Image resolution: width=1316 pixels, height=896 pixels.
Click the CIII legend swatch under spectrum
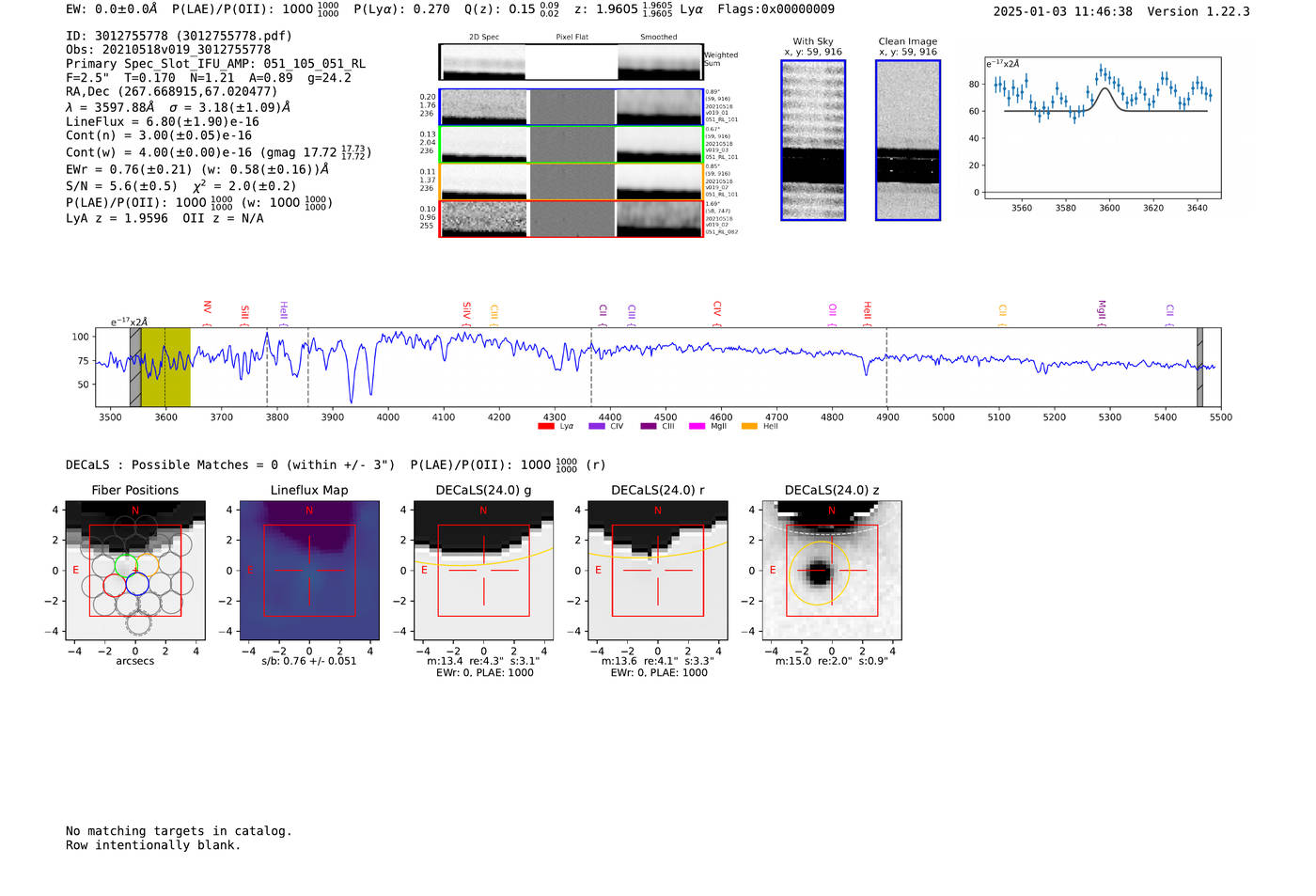click(649, 427)
